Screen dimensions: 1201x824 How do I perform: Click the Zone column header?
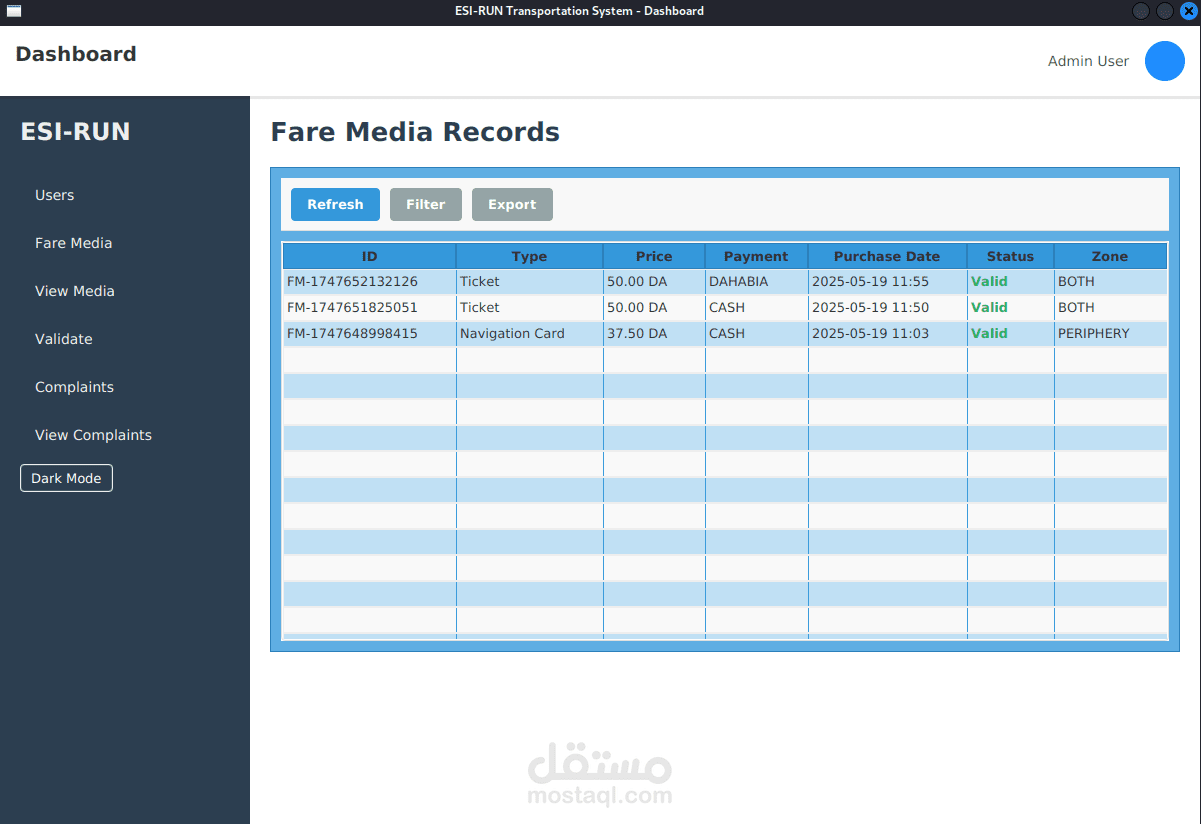tap(1110, 256)
